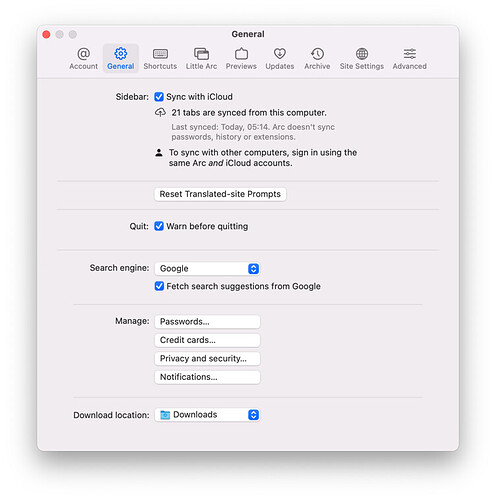Click the Archive tab label
The image size is (496, 500).
coord(317,66)
